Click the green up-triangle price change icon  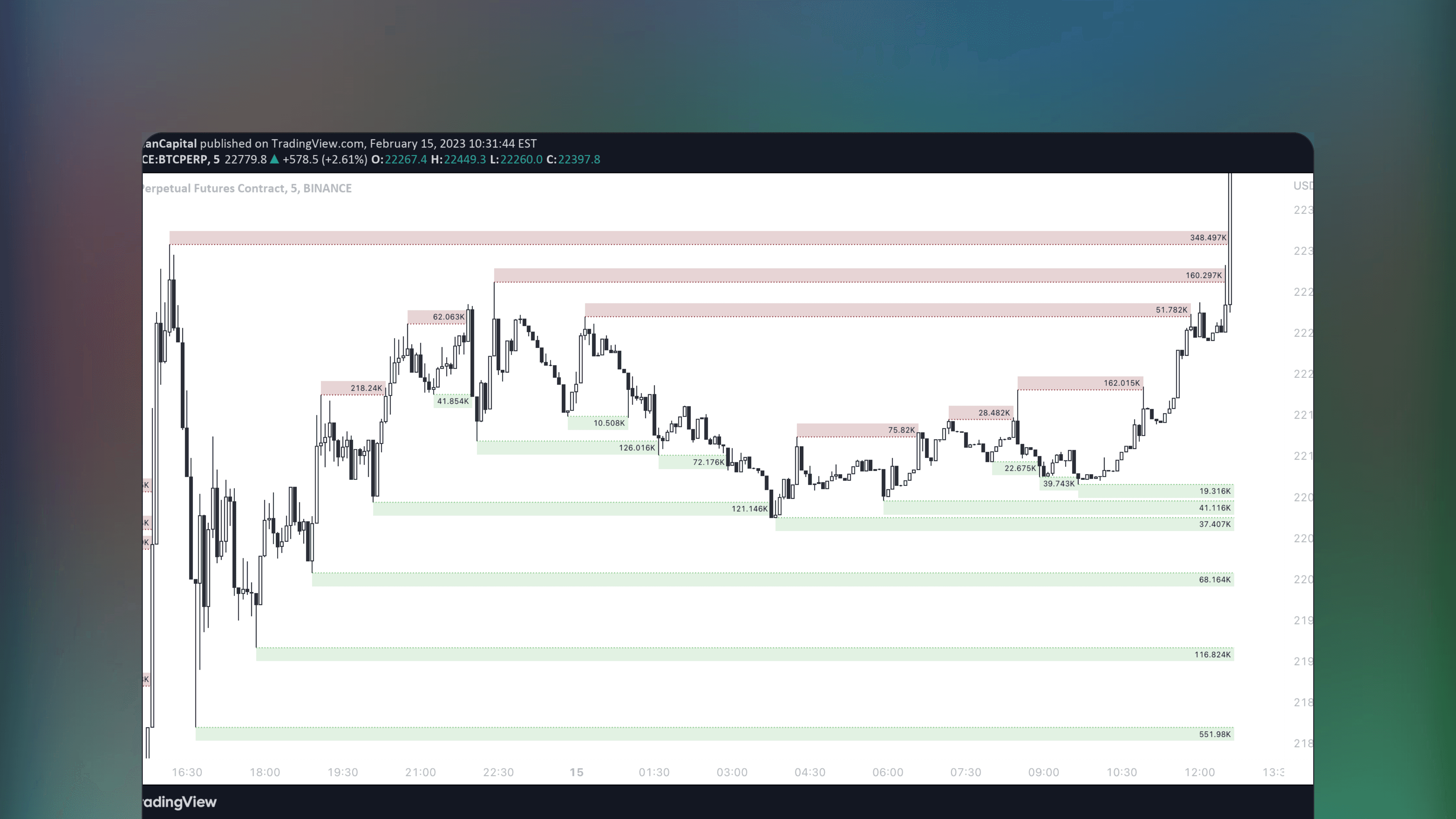pyautogui.click(x=275, y=160)
